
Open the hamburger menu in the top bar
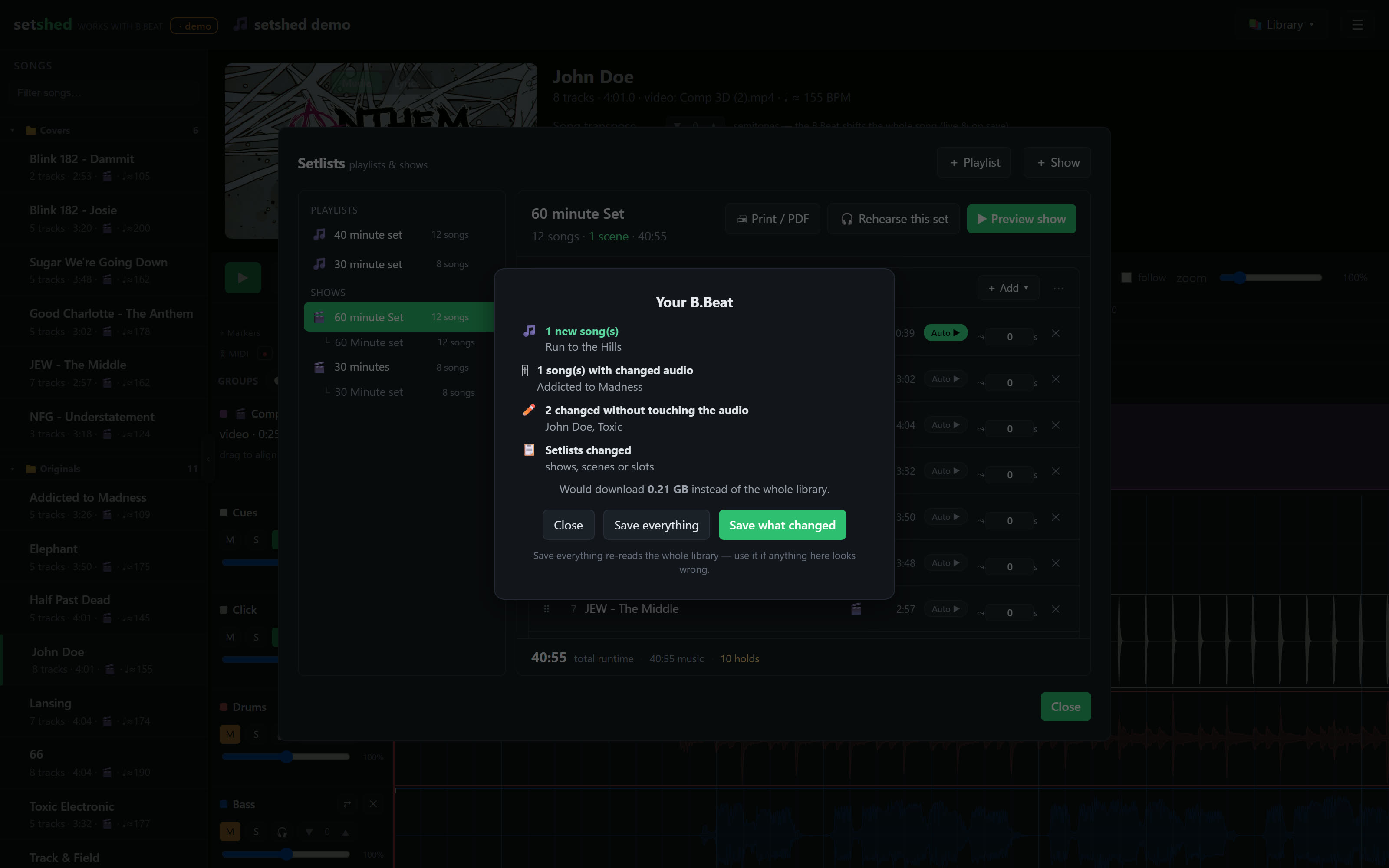[x=1357, y=25]
